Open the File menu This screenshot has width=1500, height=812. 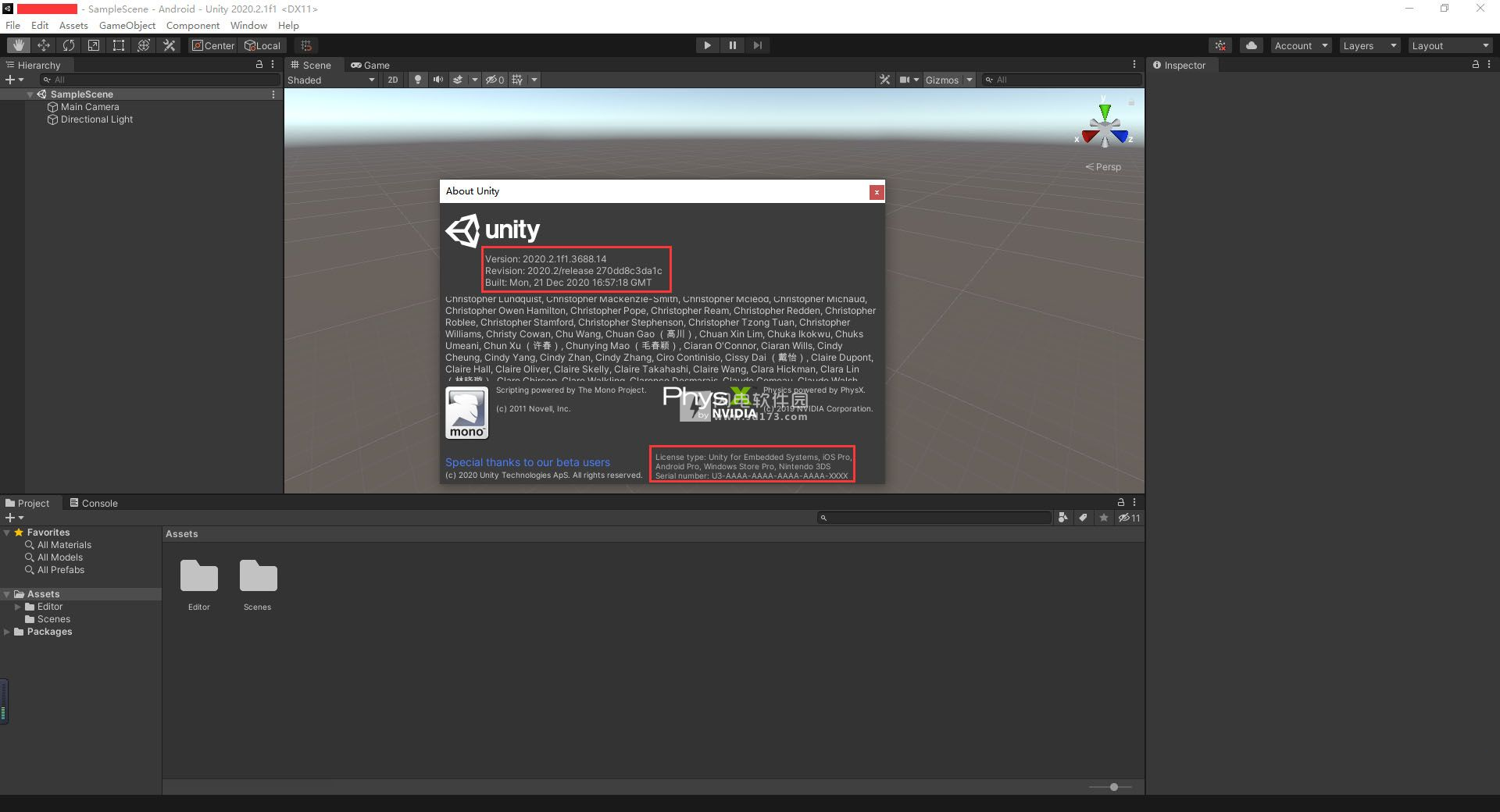click(x=13, y=25)
